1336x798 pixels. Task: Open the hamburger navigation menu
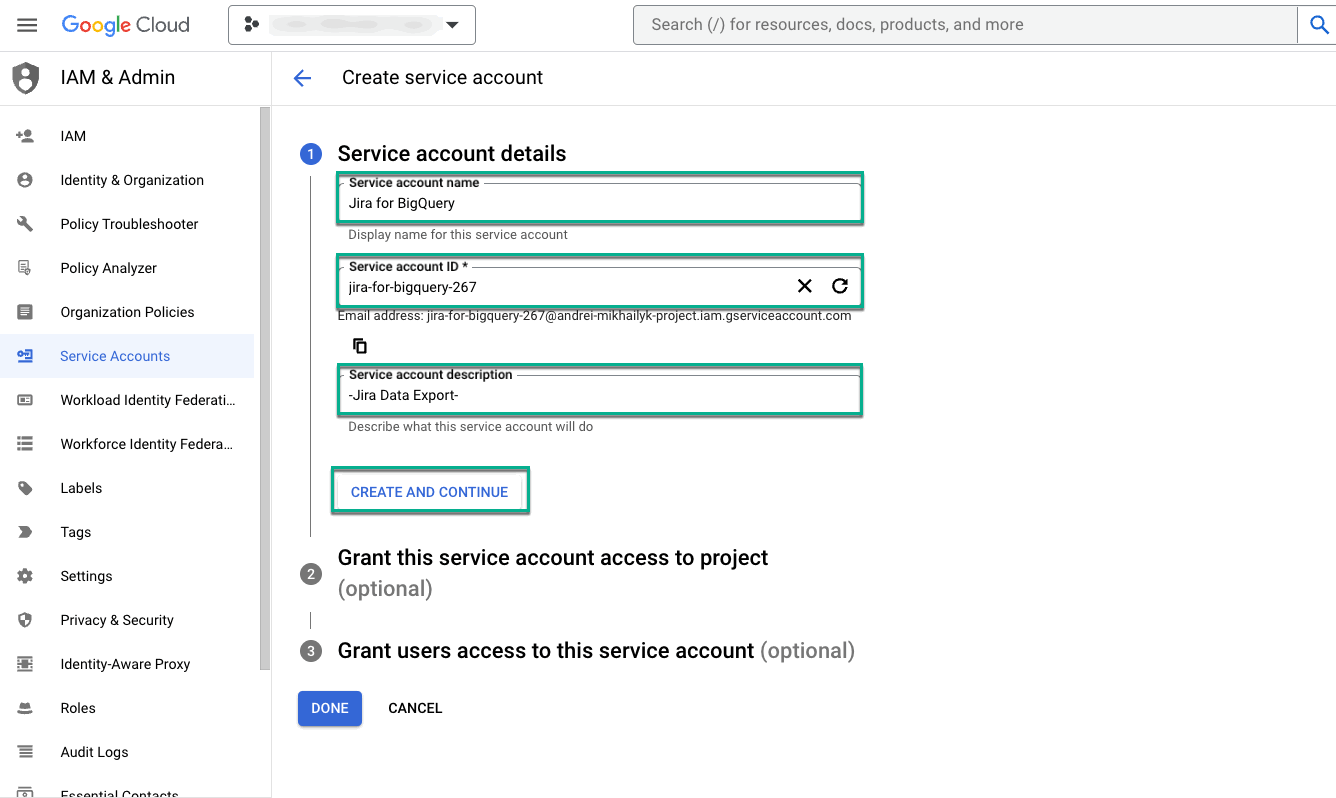(x=27, y=25)
